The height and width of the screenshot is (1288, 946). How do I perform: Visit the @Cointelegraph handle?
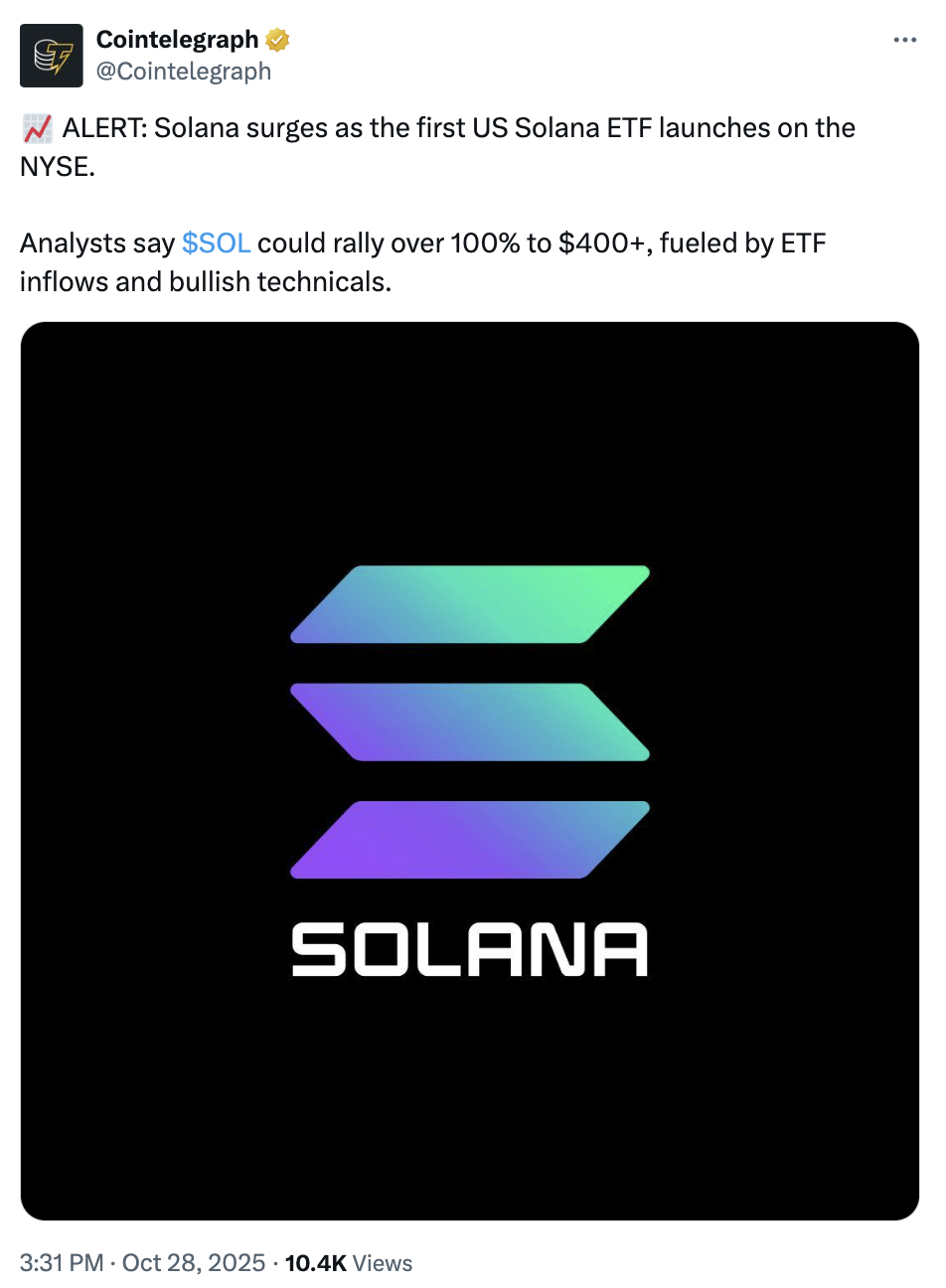click(x=184, y=72)
